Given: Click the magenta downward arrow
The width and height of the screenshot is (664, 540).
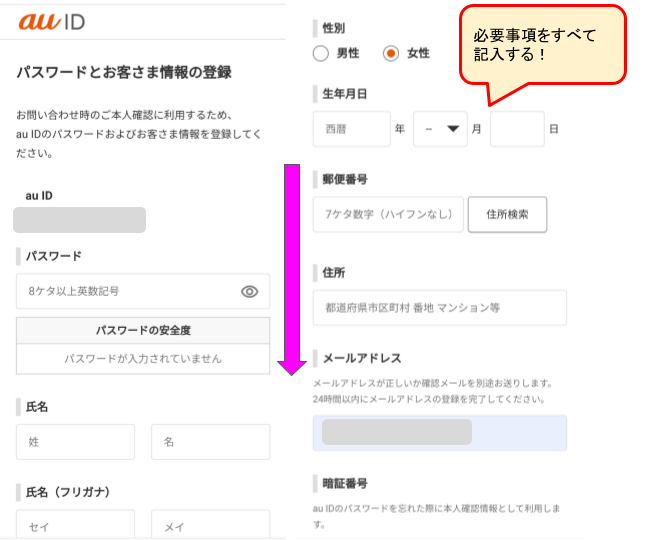Looking at the screenshot, I should click(x=292, y=269).
